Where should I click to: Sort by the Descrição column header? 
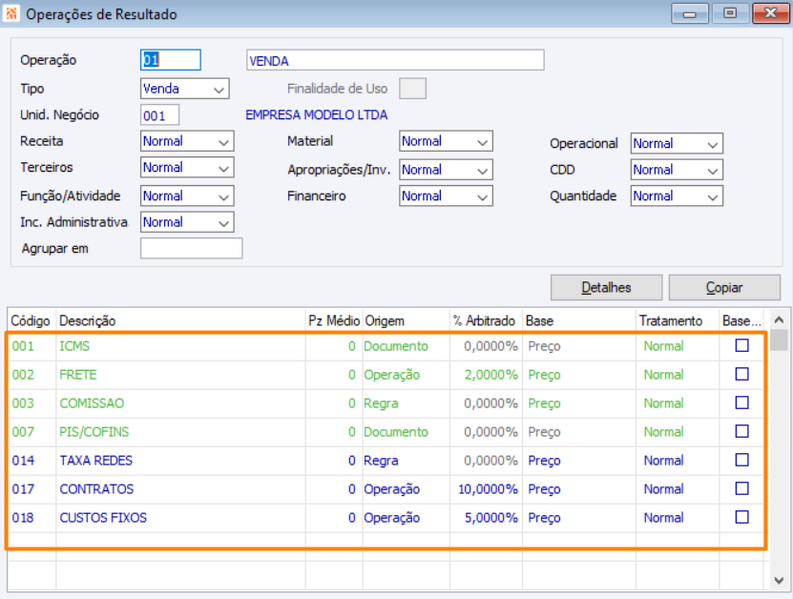coord(181,321)
